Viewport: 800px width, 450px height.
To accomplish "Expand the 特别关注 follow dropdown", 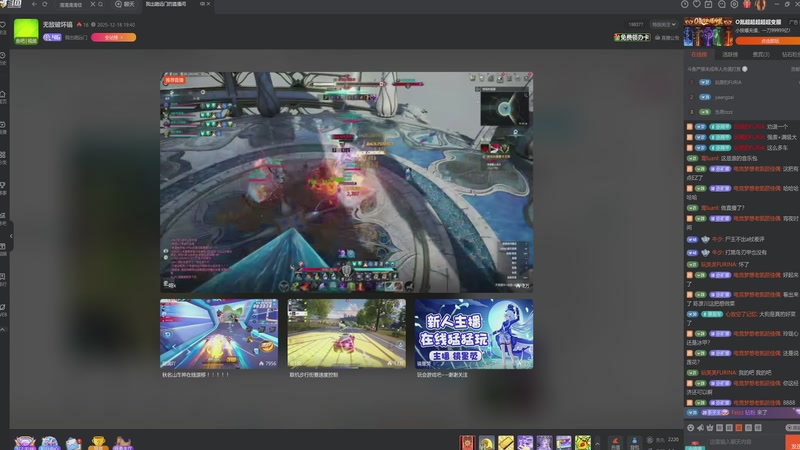I will 664,24.
